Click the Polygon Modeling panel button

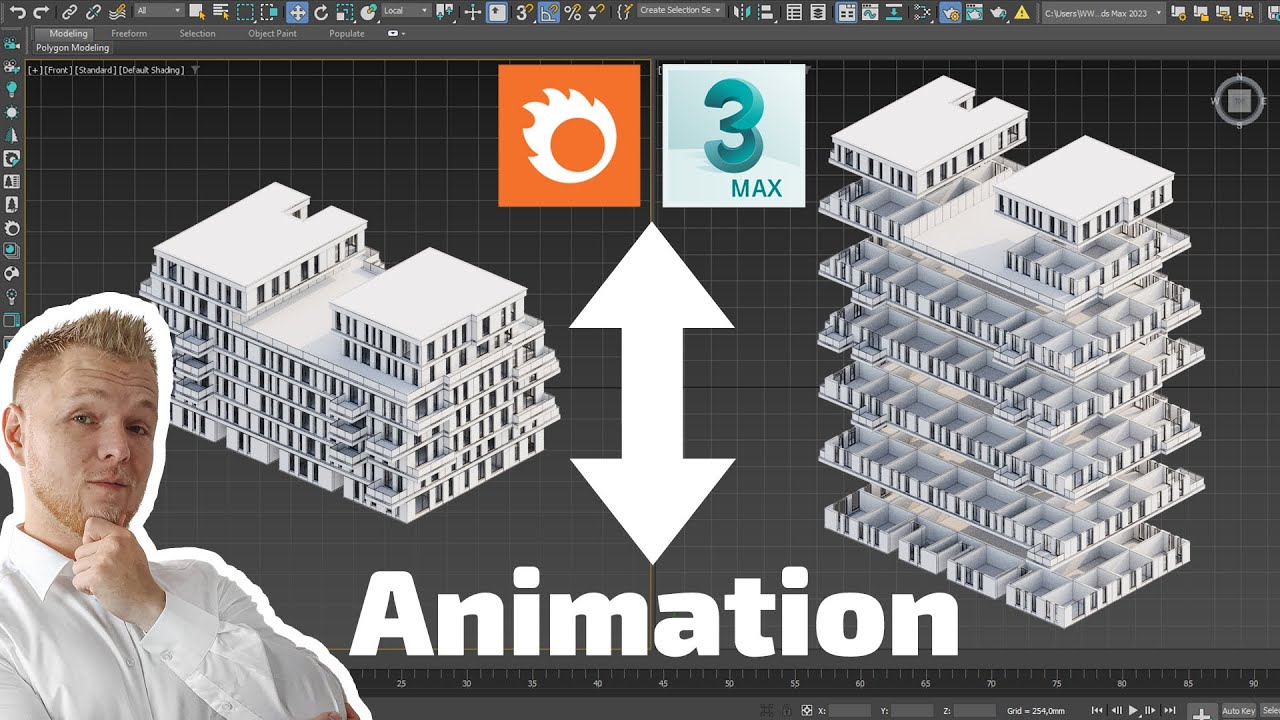(x=72, y=48)
